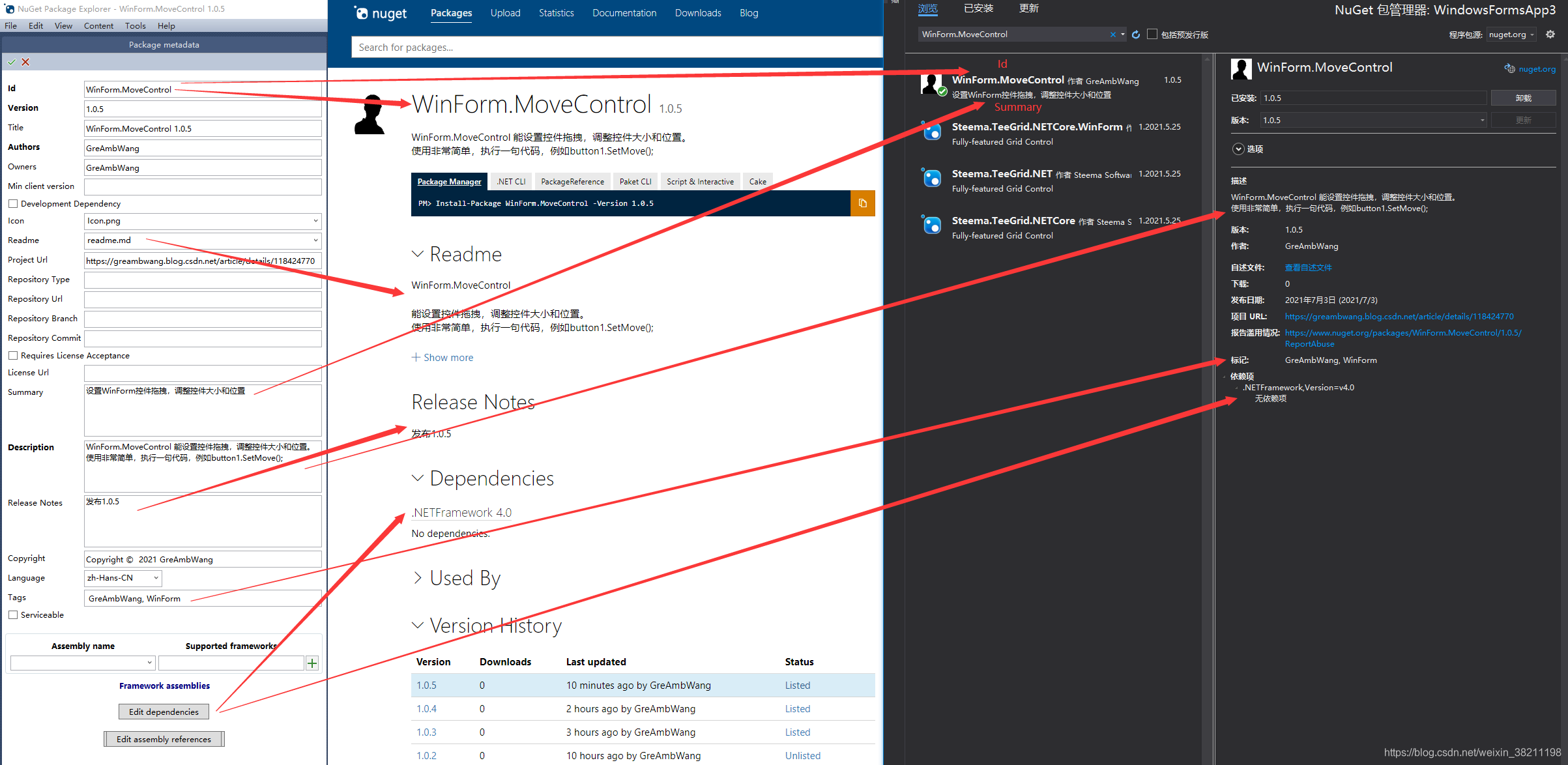The height and width of the screenshot is (765, 1568).
Task: Open the Icon file dropdown
Action: click(315, 221)
